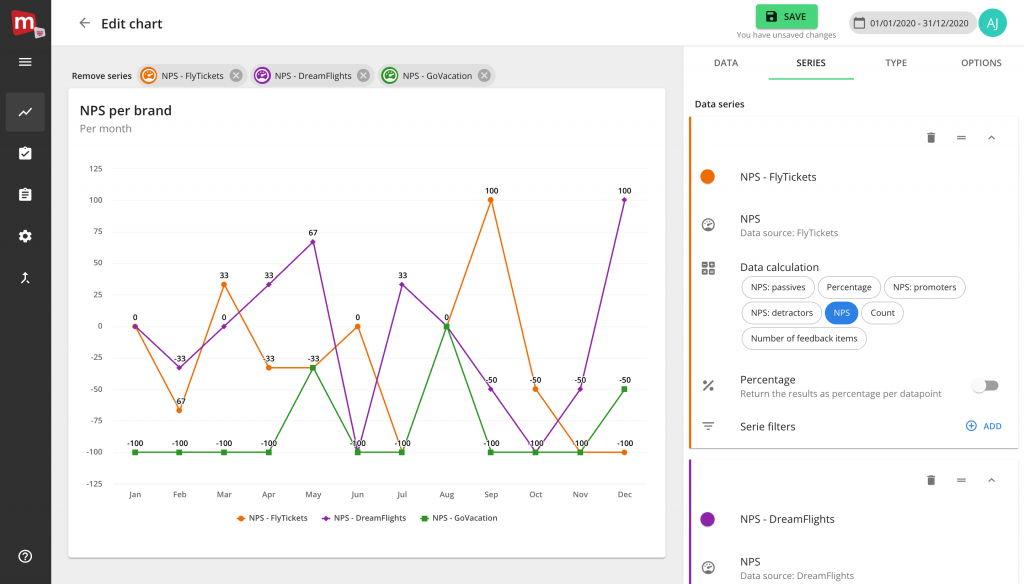Click the filter icon beside Serie filters
The width and height of the screenshot is (1024, 584).
708,426
